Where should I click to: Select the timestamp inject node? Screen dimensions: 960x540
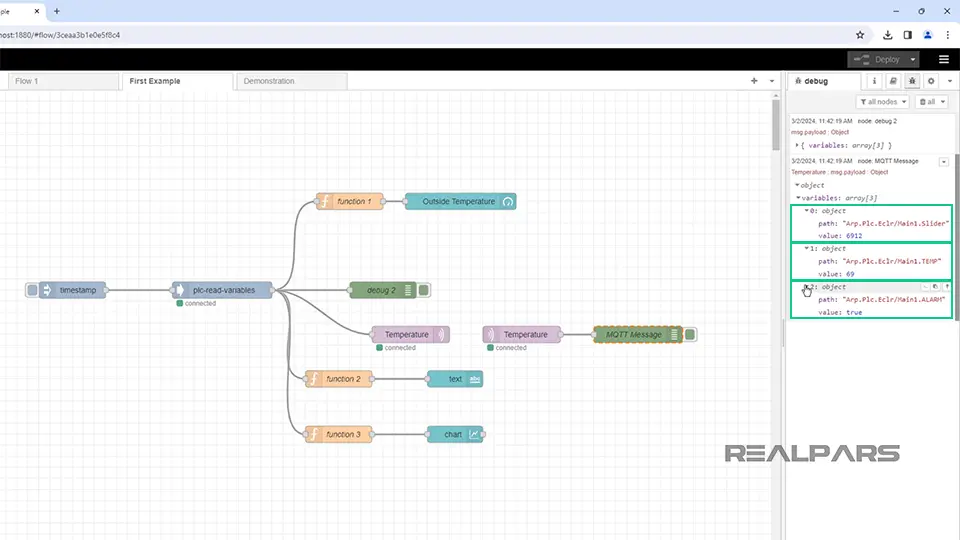point(73,290)
